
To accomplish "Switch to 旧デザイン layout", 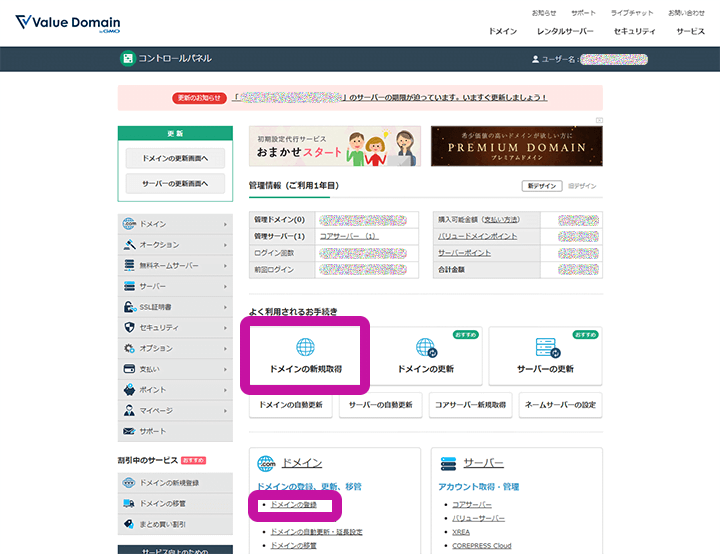I will click(582, 186).
